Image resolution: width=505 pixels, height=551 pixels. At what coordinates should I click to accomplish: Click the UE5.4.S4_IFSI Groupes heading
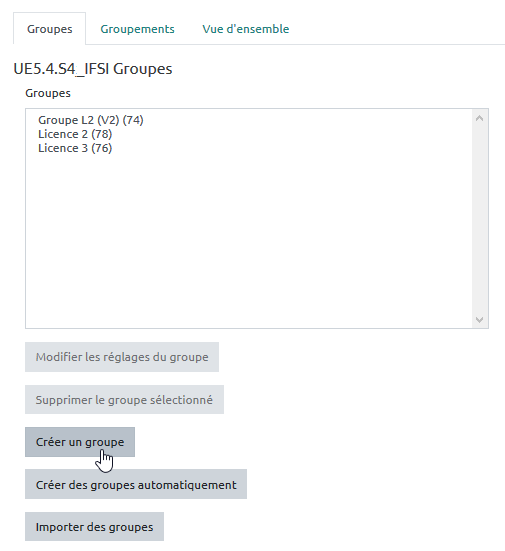93,69
